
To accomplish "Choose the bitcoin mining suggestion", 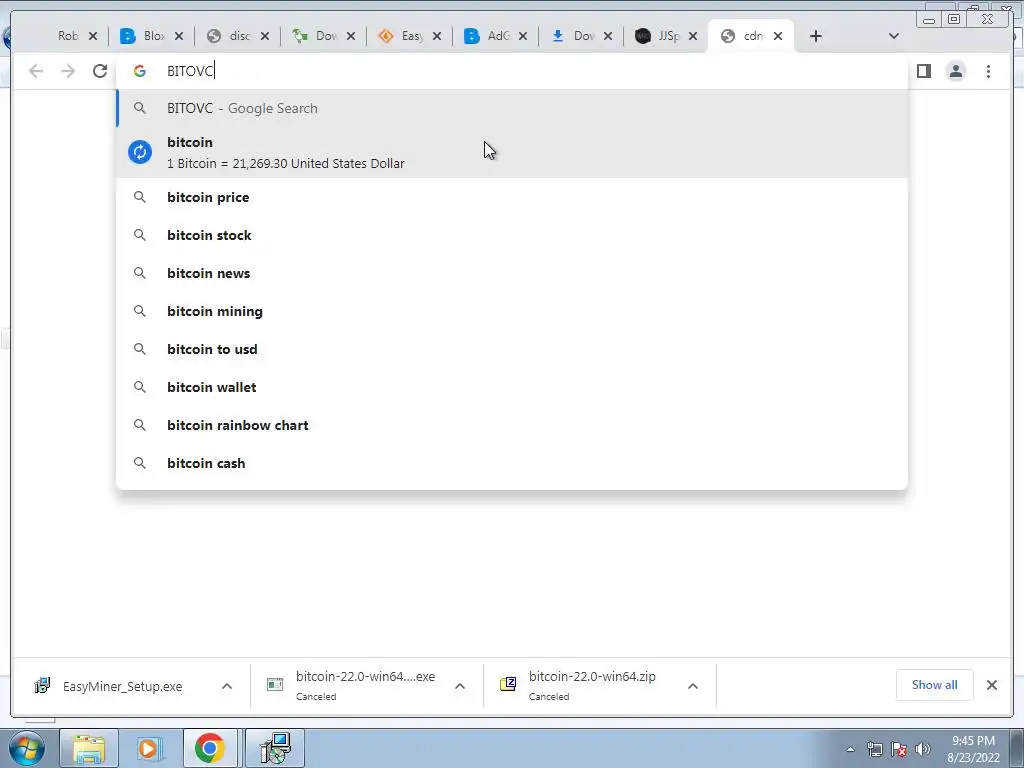I will tap(513, 311).
